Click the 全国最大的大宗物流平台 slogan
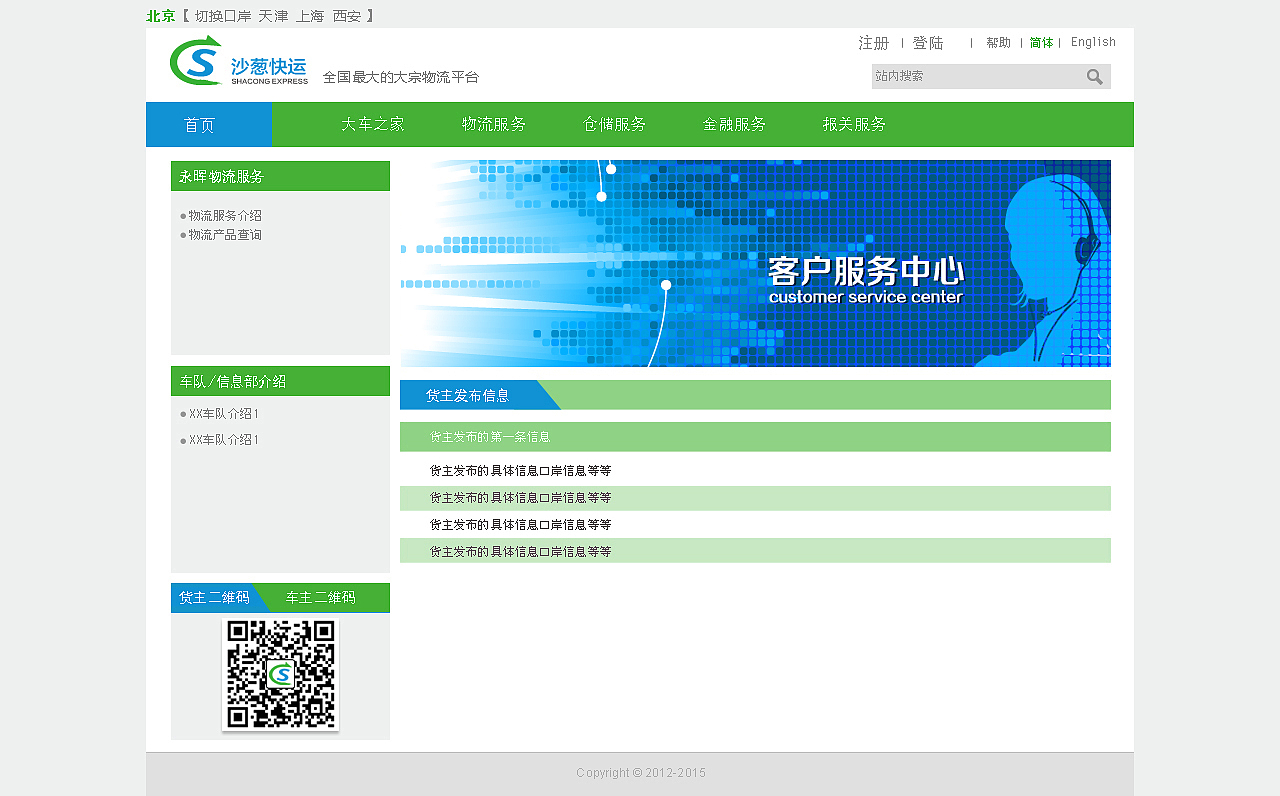This screenshot has height=796, width=1280. 401,77
